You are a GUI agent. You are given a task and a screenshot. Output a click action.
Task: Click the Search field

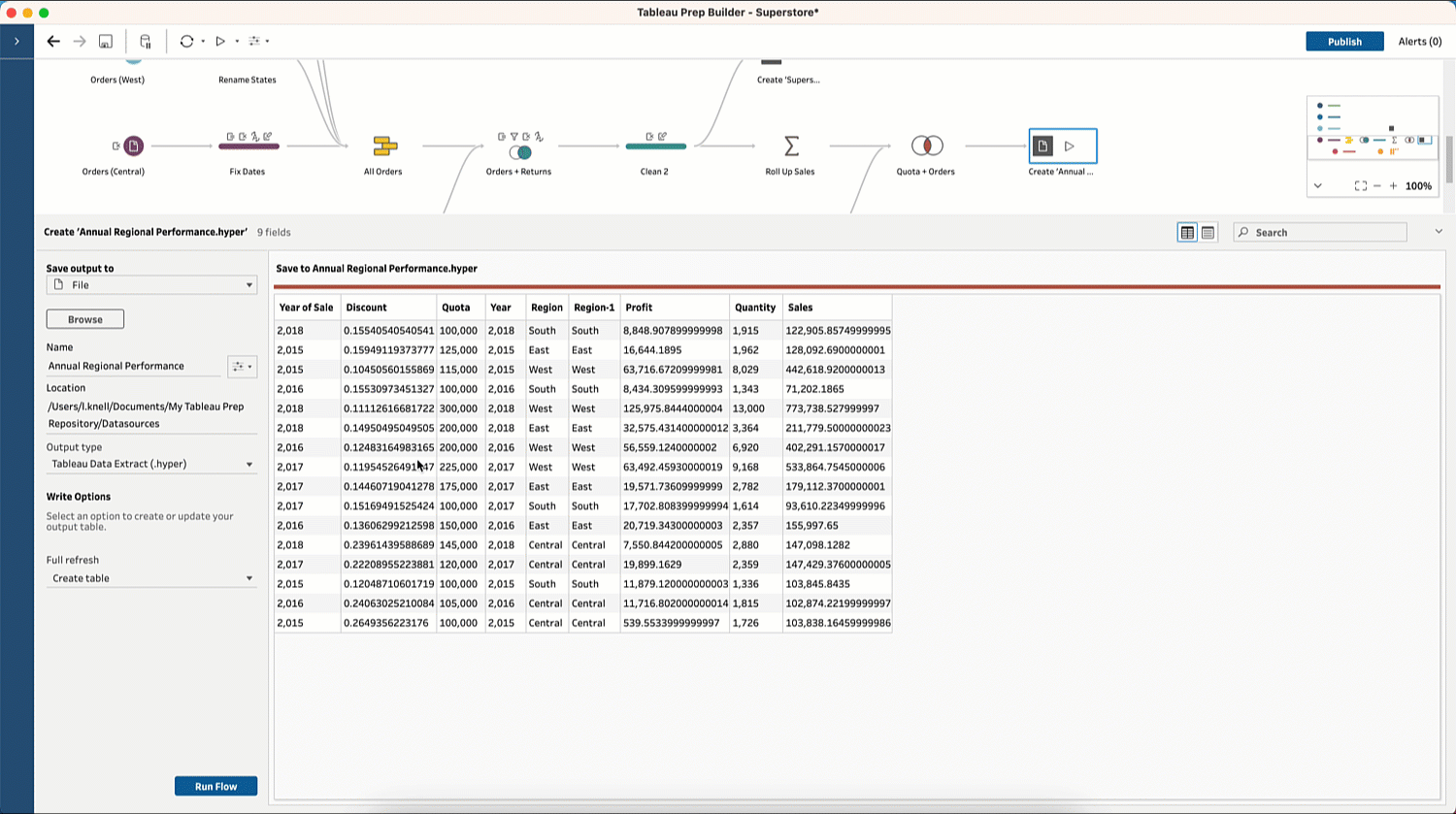coord(1320,233)
